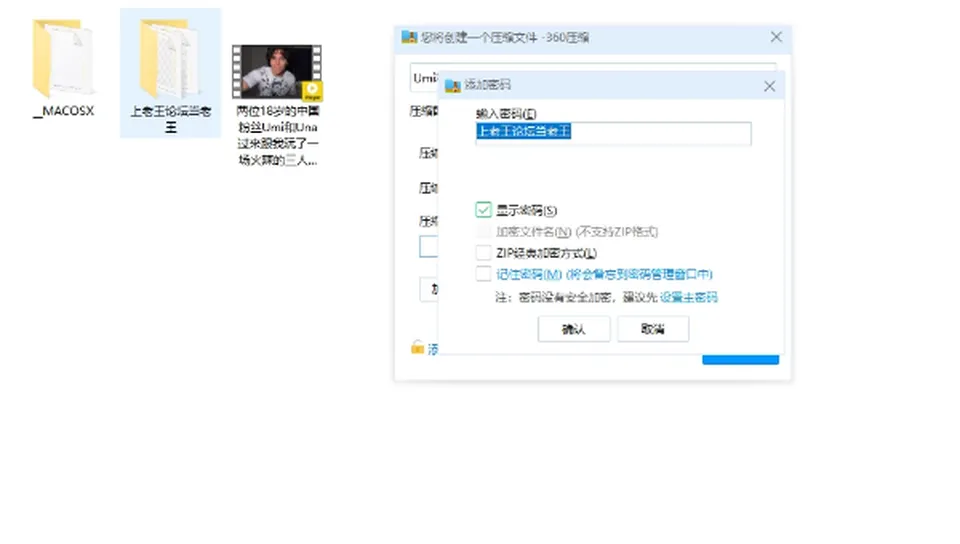Screen dimensions: 960x544
Task: Close the 360压缩 create archive window
Action: (x=776, y=37)
